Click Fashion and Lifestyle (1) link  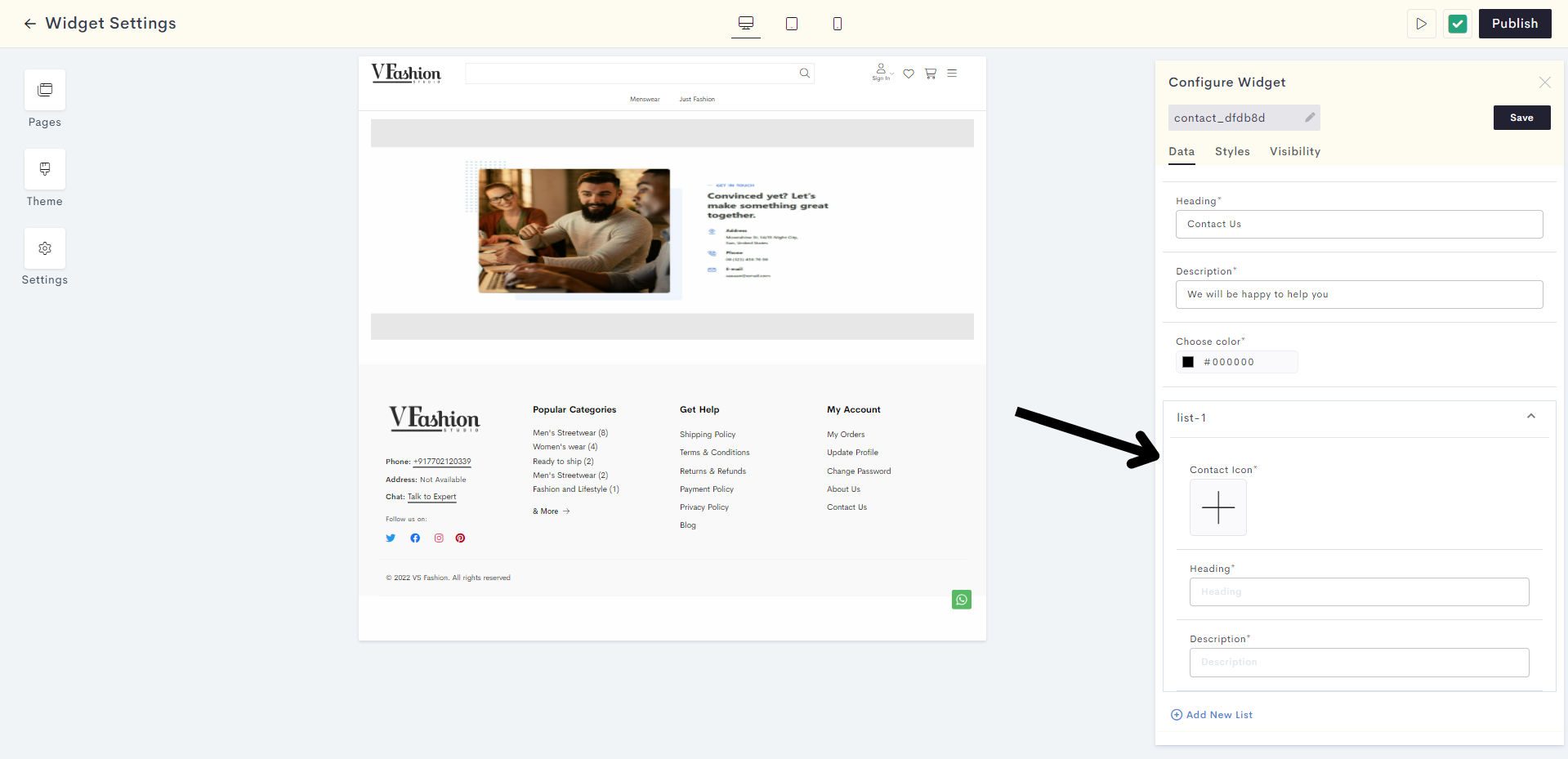point(576,489)
